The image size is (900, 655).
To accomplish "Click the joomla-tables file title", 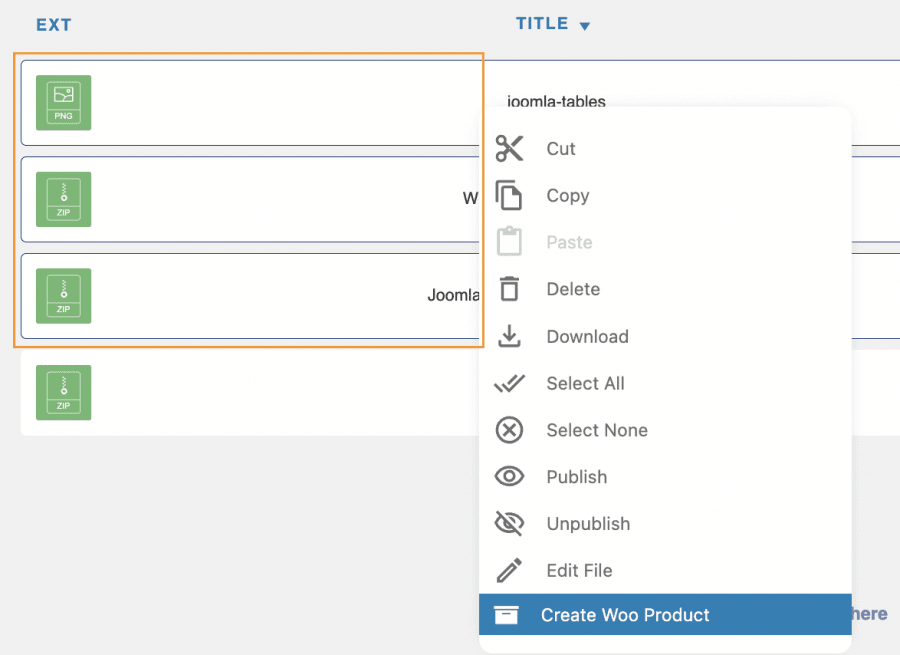I will (556, 101).
